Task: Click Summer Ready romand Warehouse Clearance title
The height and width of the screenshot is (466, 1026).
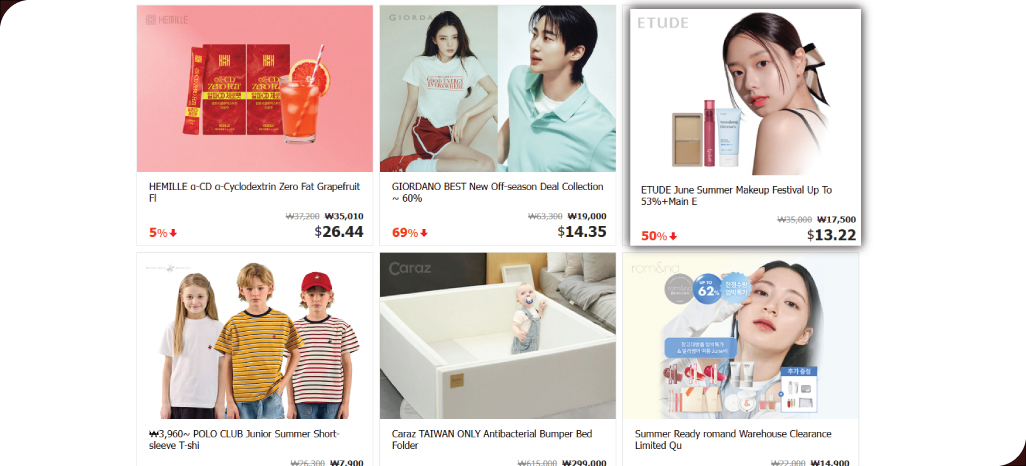Action: tap(733, 440)
